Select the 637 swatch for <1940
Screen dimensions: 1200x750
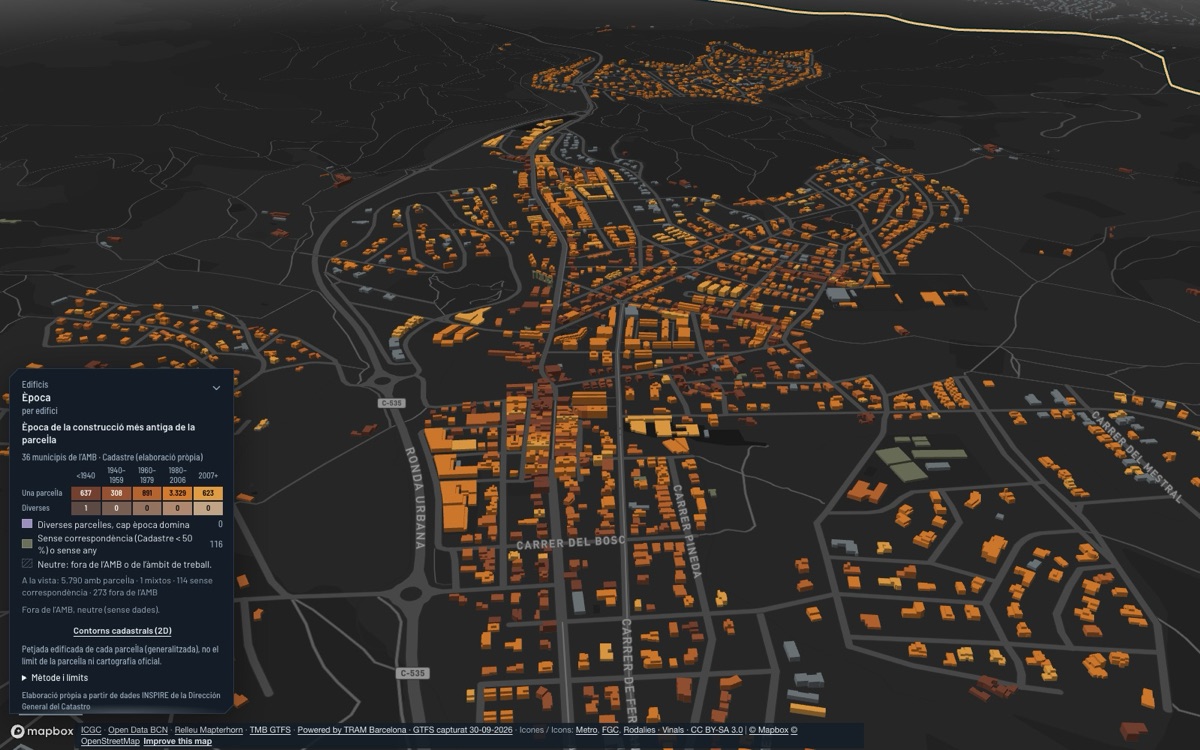tap(86, 493)
